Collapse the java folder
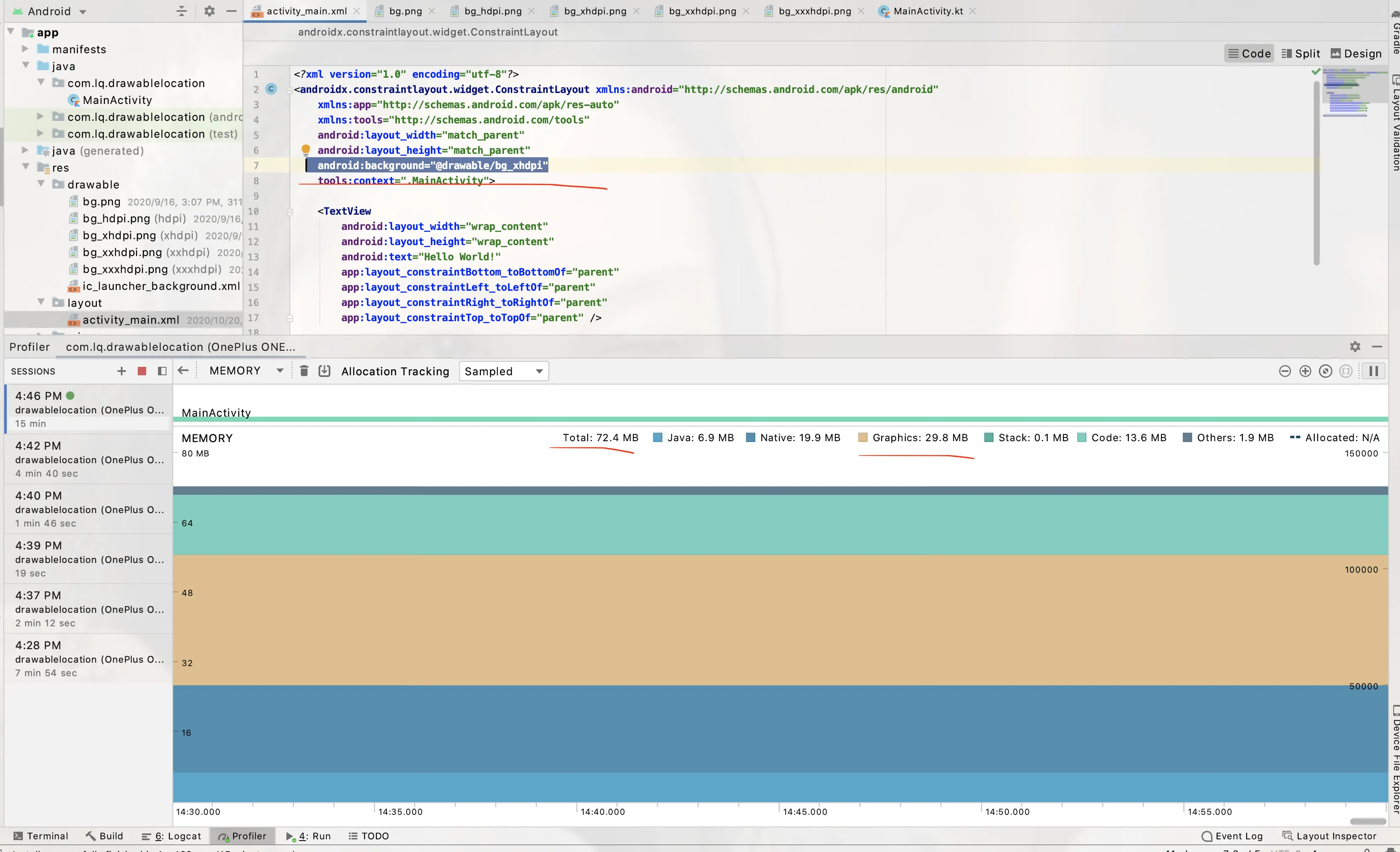This screenshot has width=1400, height=852. 26,66
